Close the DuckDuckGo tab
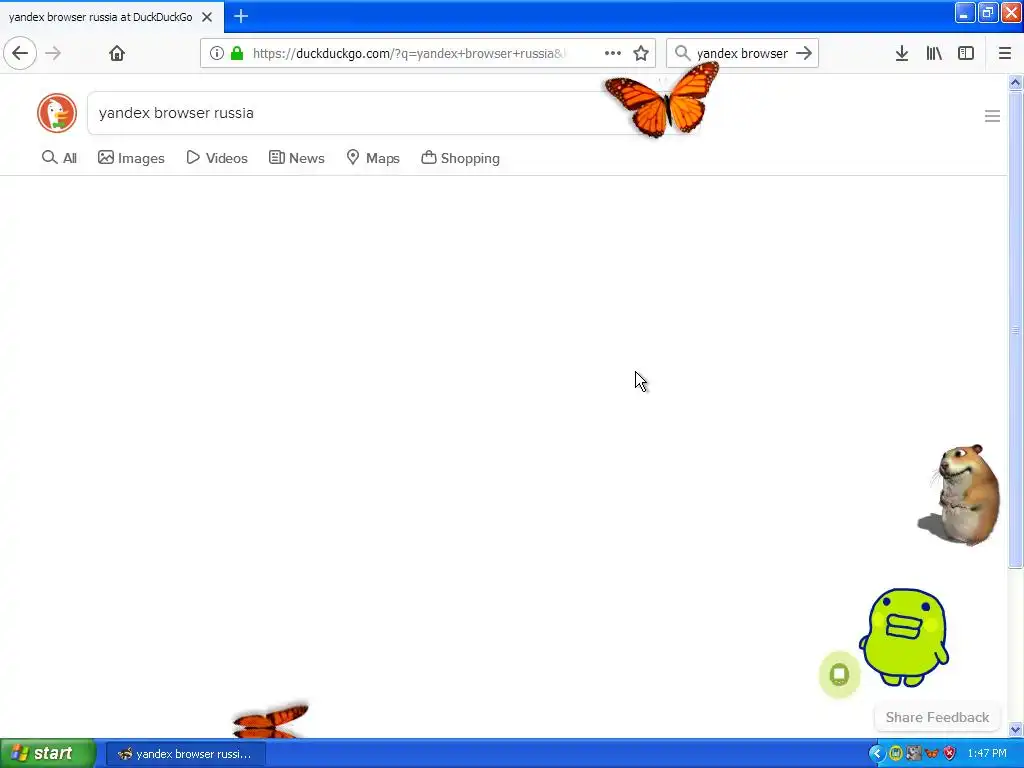Viewport: 1024px width, 768px height. (207, 17)
